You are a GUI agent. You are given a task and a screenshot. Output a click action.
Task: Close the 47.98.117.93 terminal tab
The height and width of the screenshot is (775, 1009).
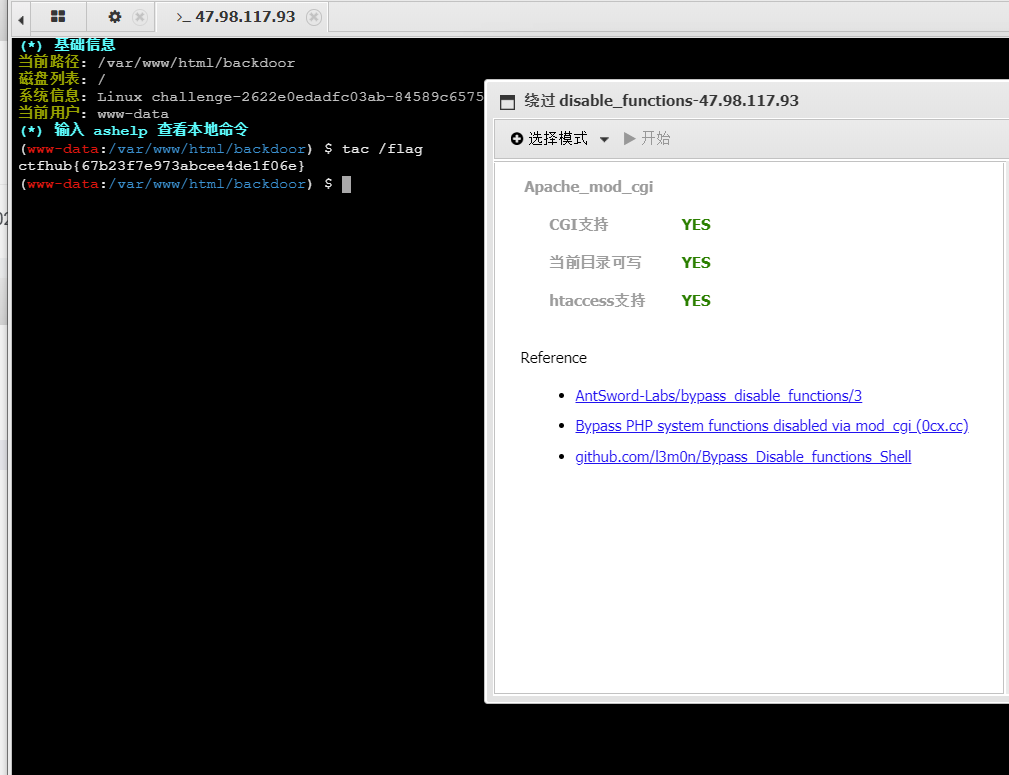pyautogui.click(x=316, y=17)
